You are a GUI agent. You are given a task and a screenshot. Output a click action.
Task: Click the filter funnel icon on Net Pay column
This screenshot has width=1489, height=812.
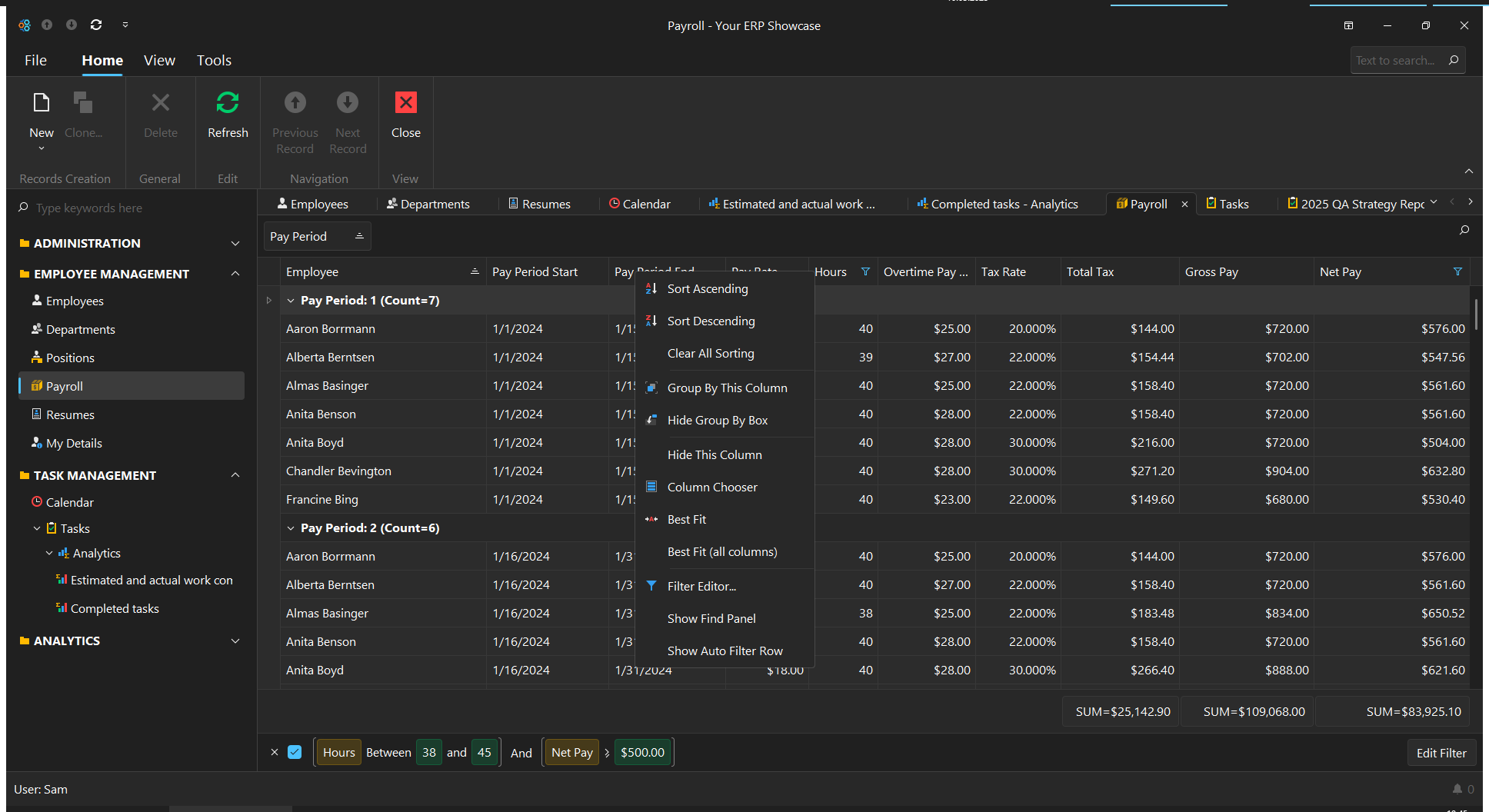(x=1457, y=271)
